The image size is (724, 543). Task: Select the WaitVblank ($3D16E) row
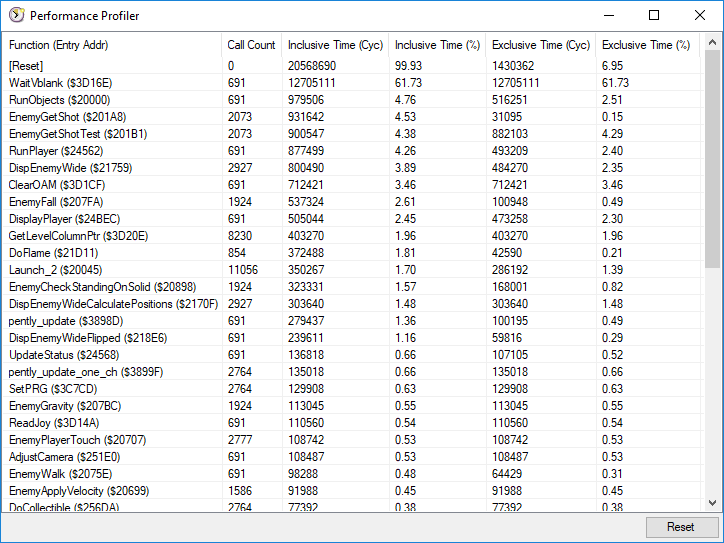click(x=353, y=83)
